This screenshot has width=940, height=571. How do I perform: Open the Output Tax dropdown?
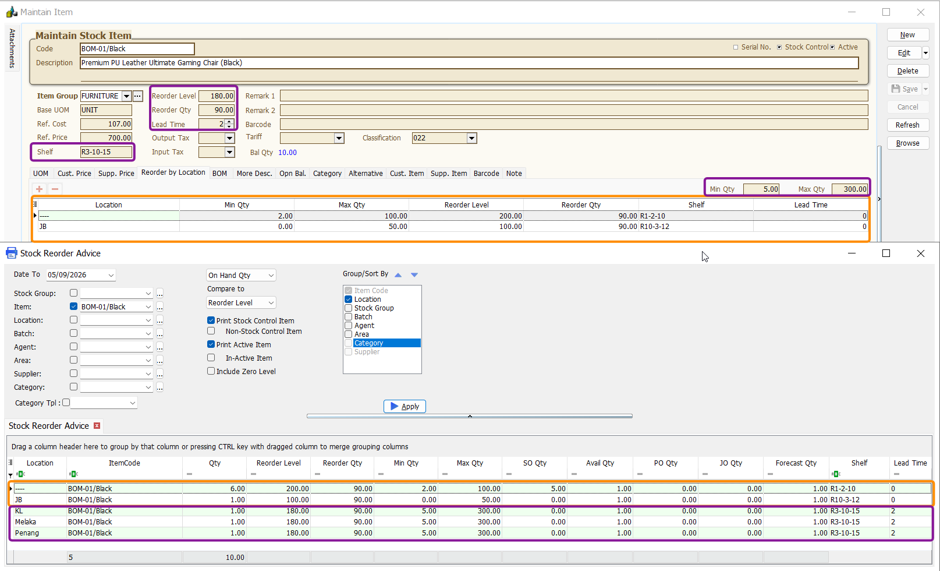(230, 138)
